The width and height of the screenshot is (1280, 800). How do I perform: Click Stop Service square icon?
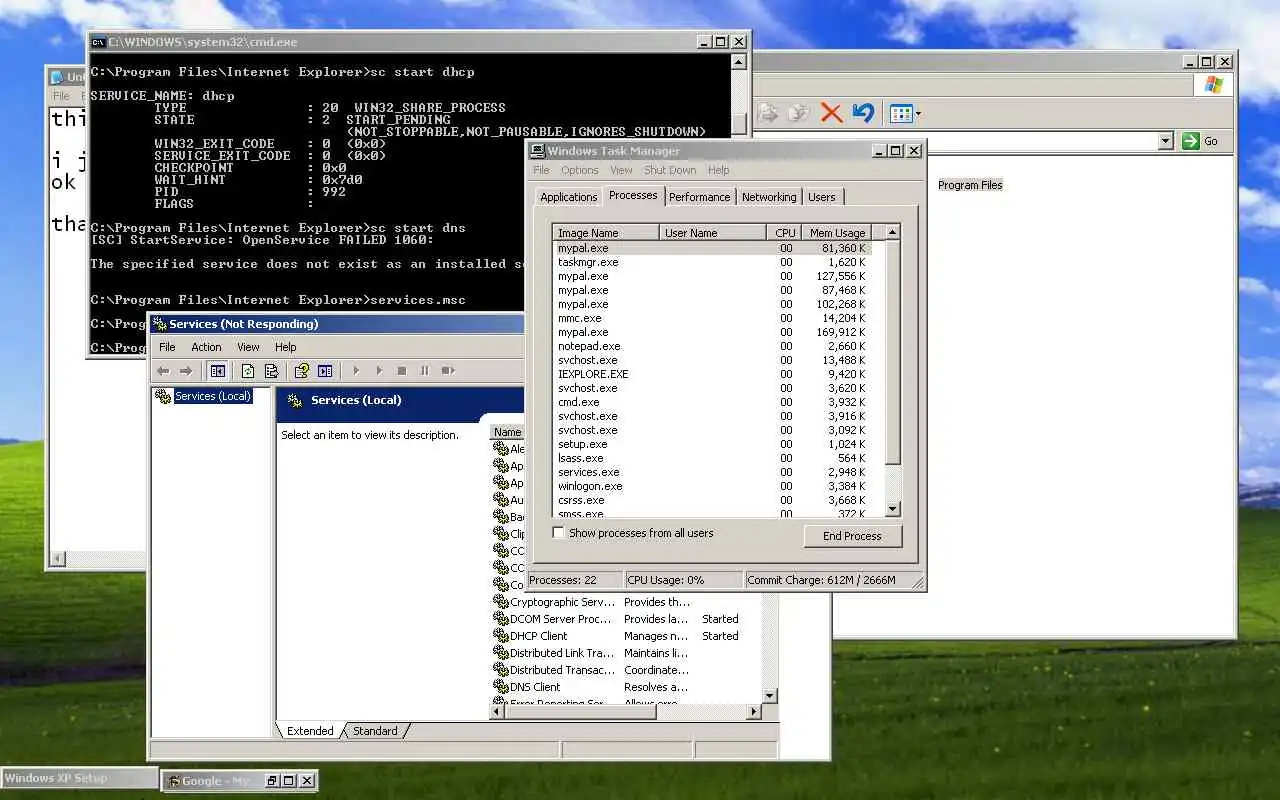tap(402, 371)
